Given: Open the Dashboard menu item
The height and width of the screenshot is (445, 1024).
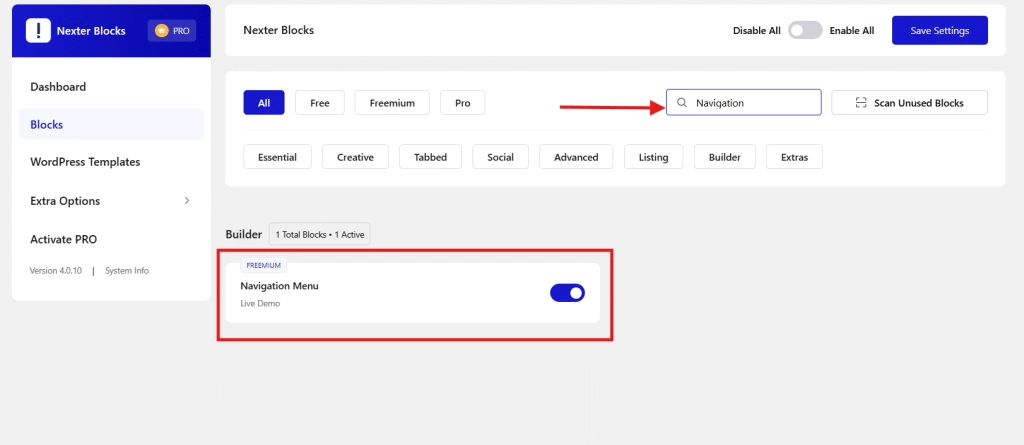Looking at the screenshot, I should pyautogui.click(x=58, y=87).
